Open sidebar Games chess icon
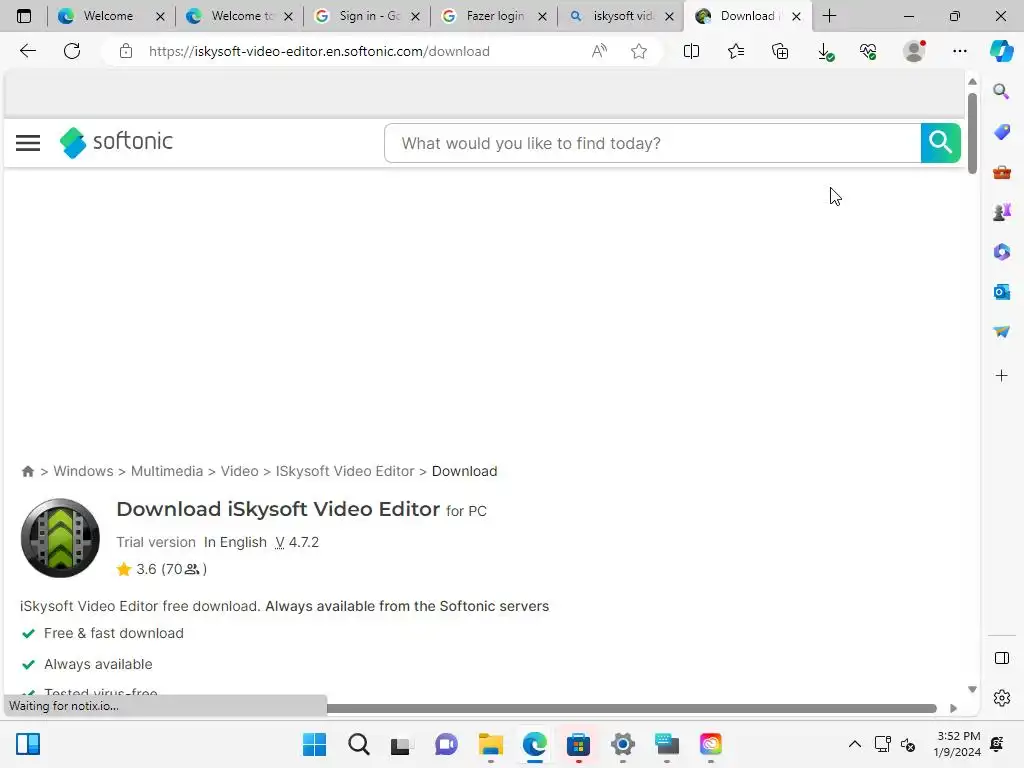 tap(1001, 212)
